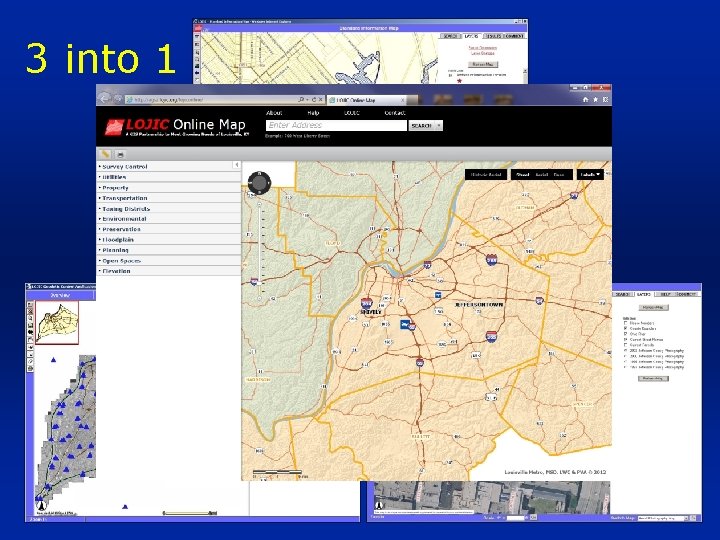Click the map zoom slider track
Image resolution: width=720 pixels, height=540 pixels.
click(x=259, y=250)
